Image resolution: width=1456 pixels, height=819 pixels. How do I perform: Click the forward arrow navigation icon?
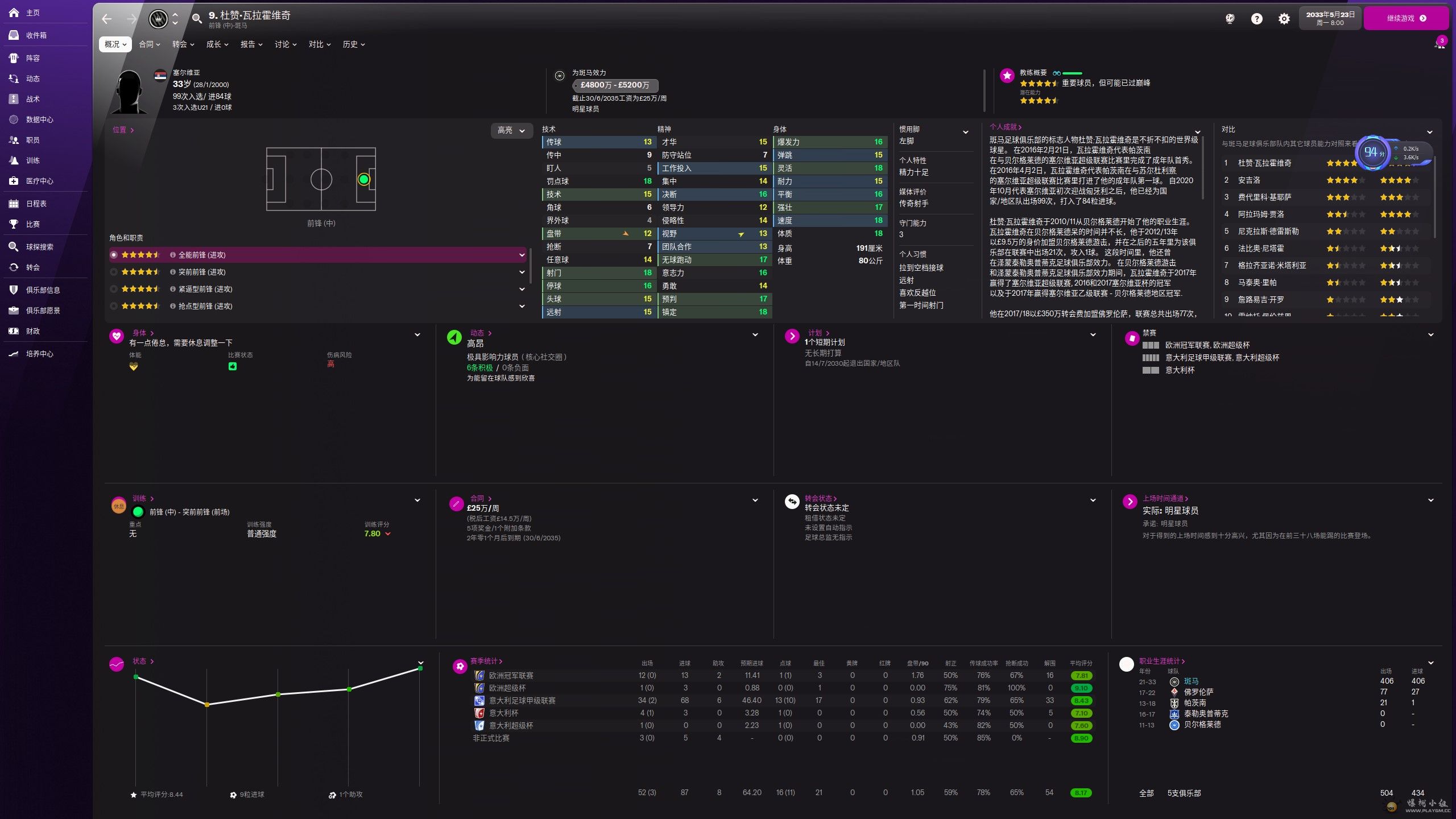click(x=131, y=19)
